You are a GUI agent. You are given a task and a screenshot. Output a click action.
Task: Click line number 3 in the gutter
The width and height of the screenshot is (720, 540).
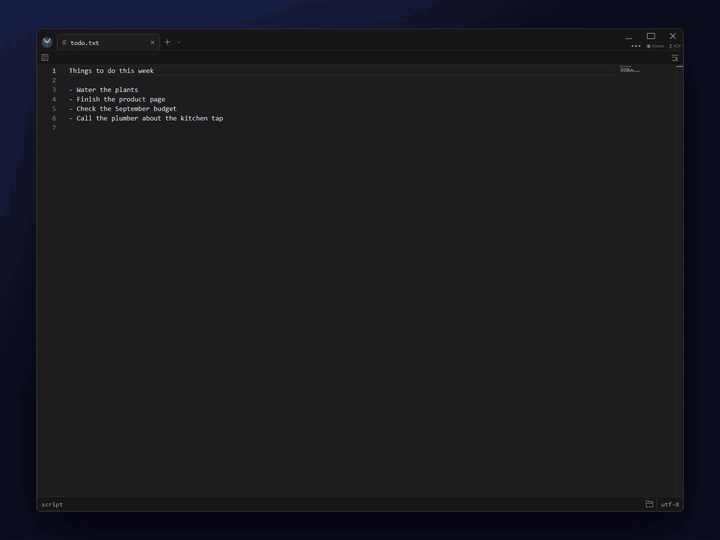pos(54,90)
